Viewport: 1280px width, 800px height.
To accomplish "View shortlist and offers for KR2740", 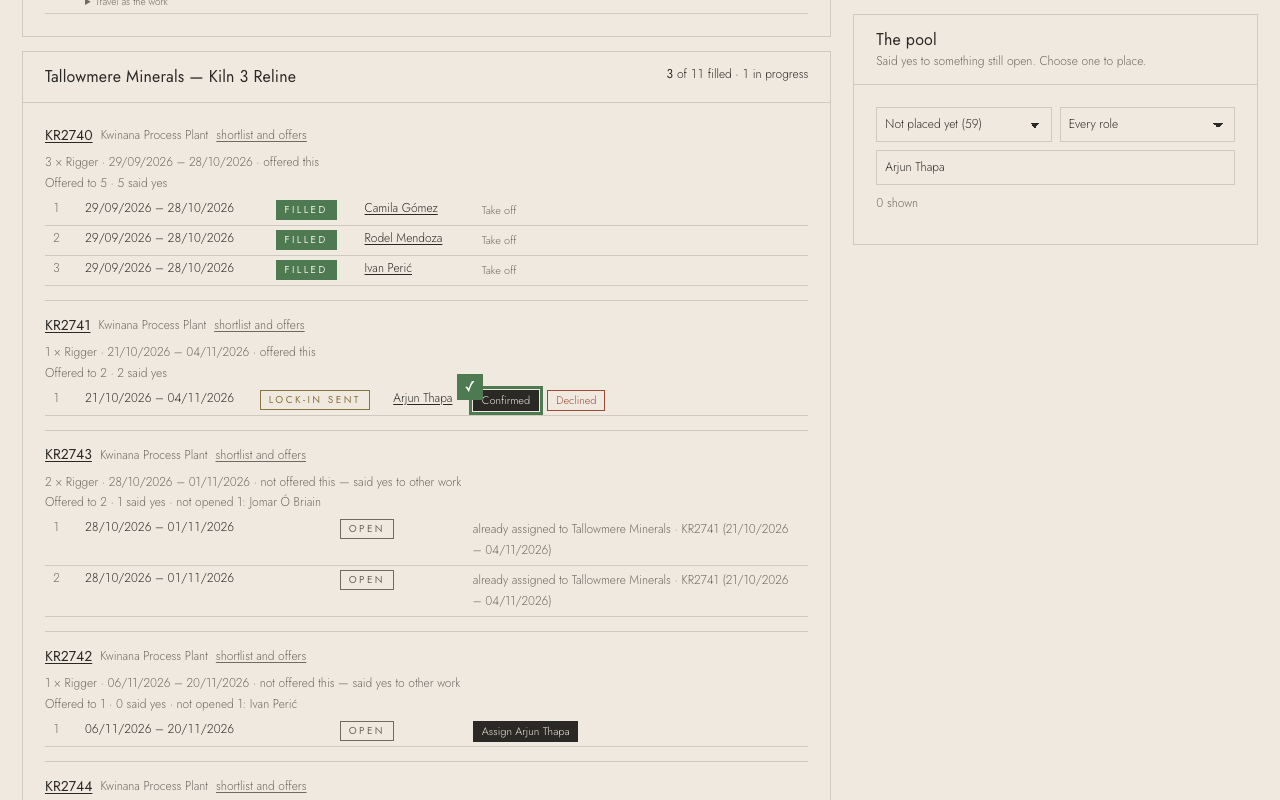I will tap(261, 135).
